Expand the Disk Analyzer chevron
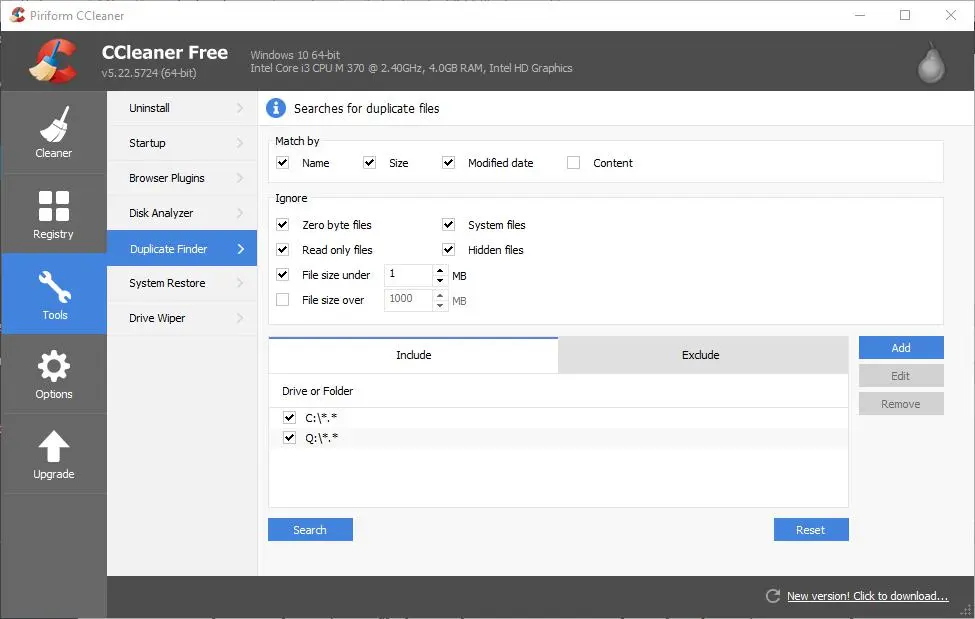 coord(240,213)
